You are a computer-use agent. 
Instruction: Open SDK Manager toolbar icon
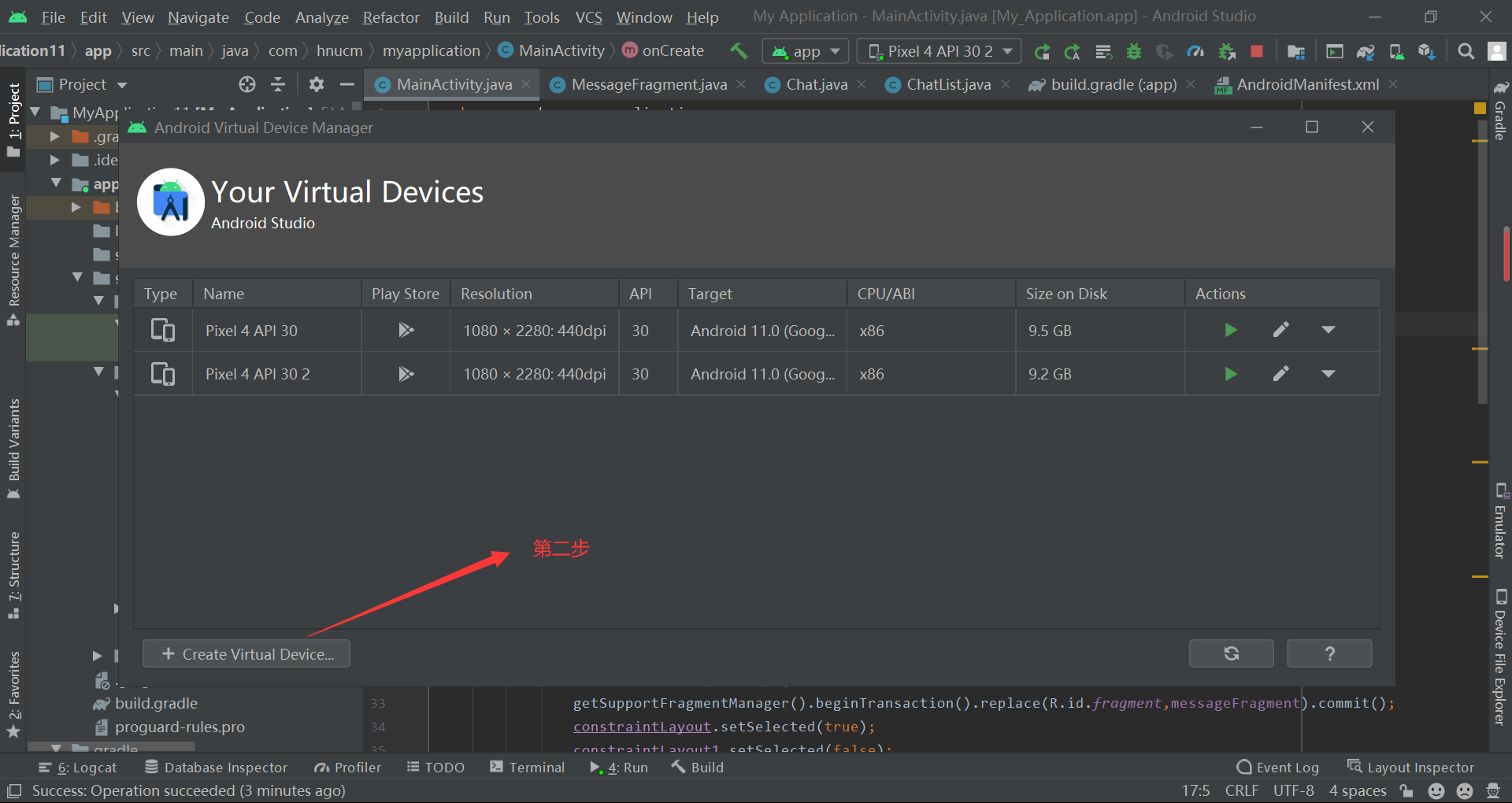click(1426, 52)
